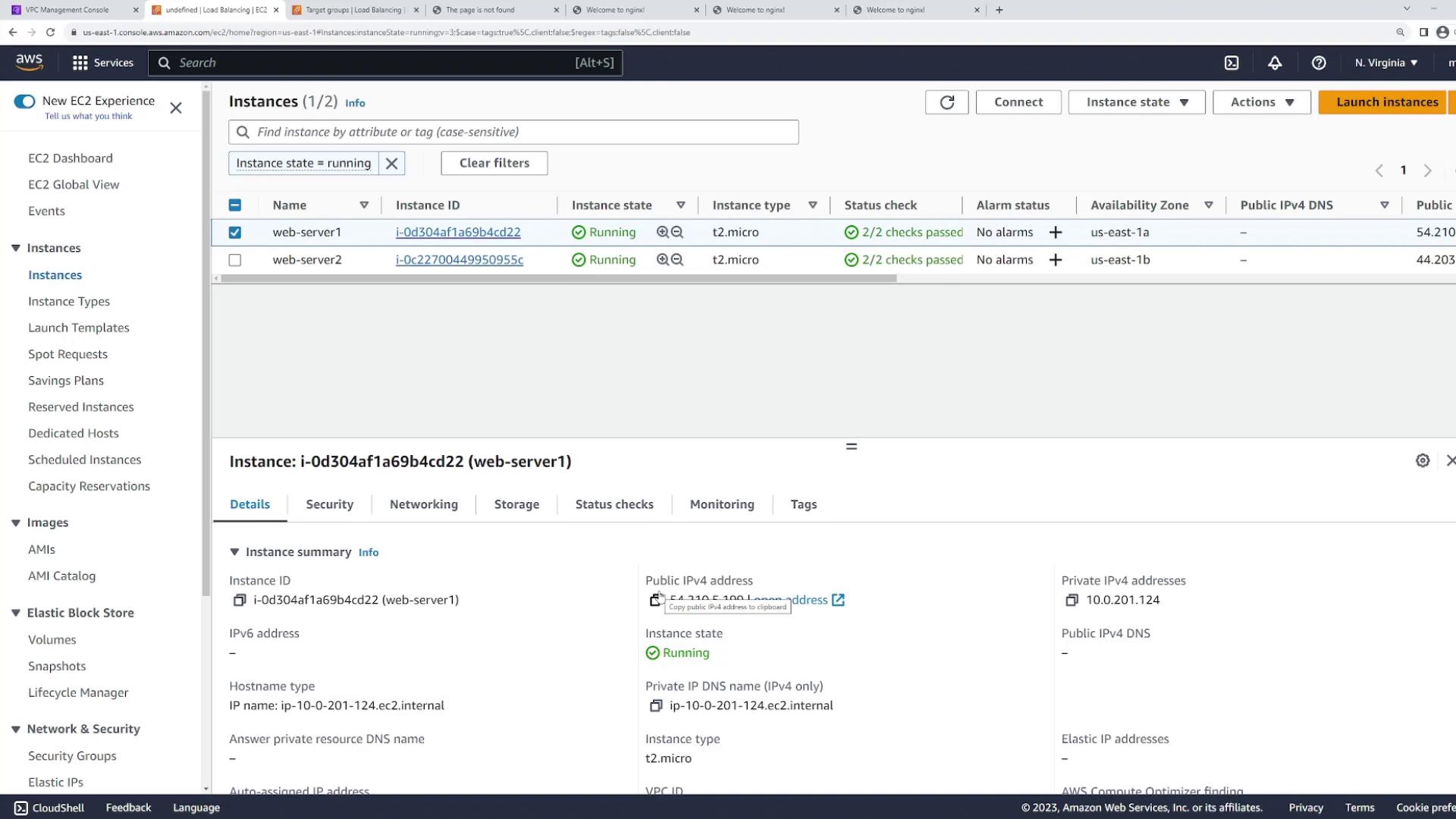Open instance link i-0c22700449950955c
Screen dimensions: 1456x819
point(459,260)
